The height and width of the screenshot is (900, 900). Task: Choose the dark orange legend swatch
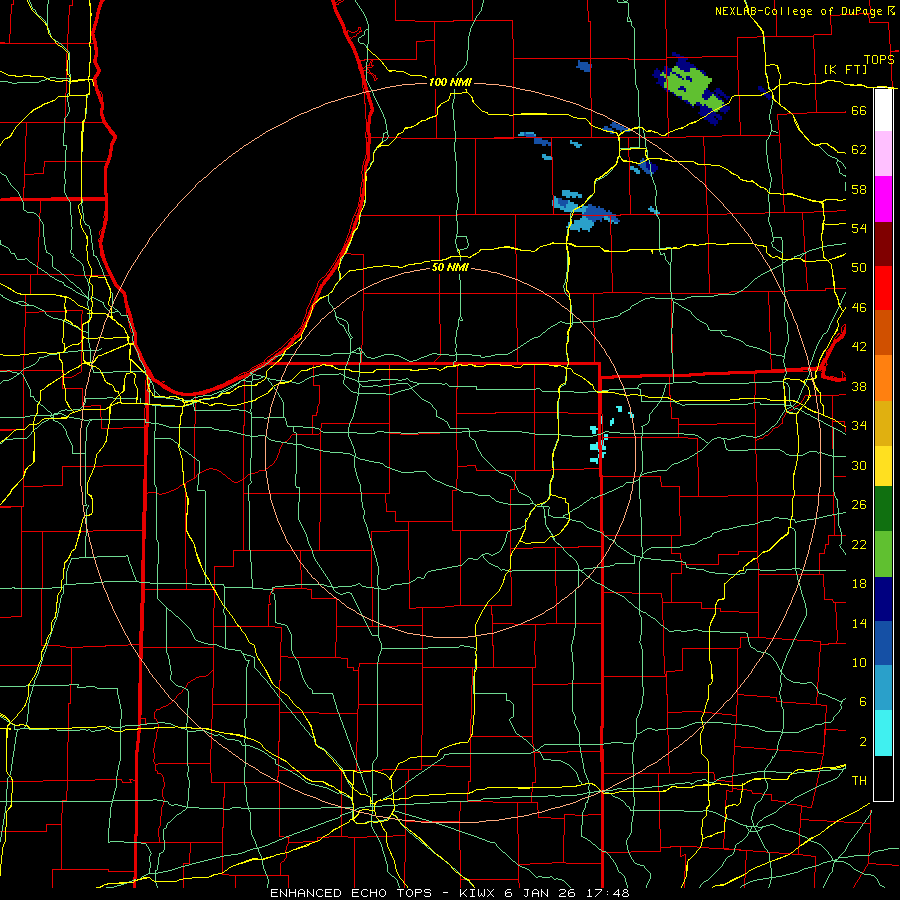point(883,333)
